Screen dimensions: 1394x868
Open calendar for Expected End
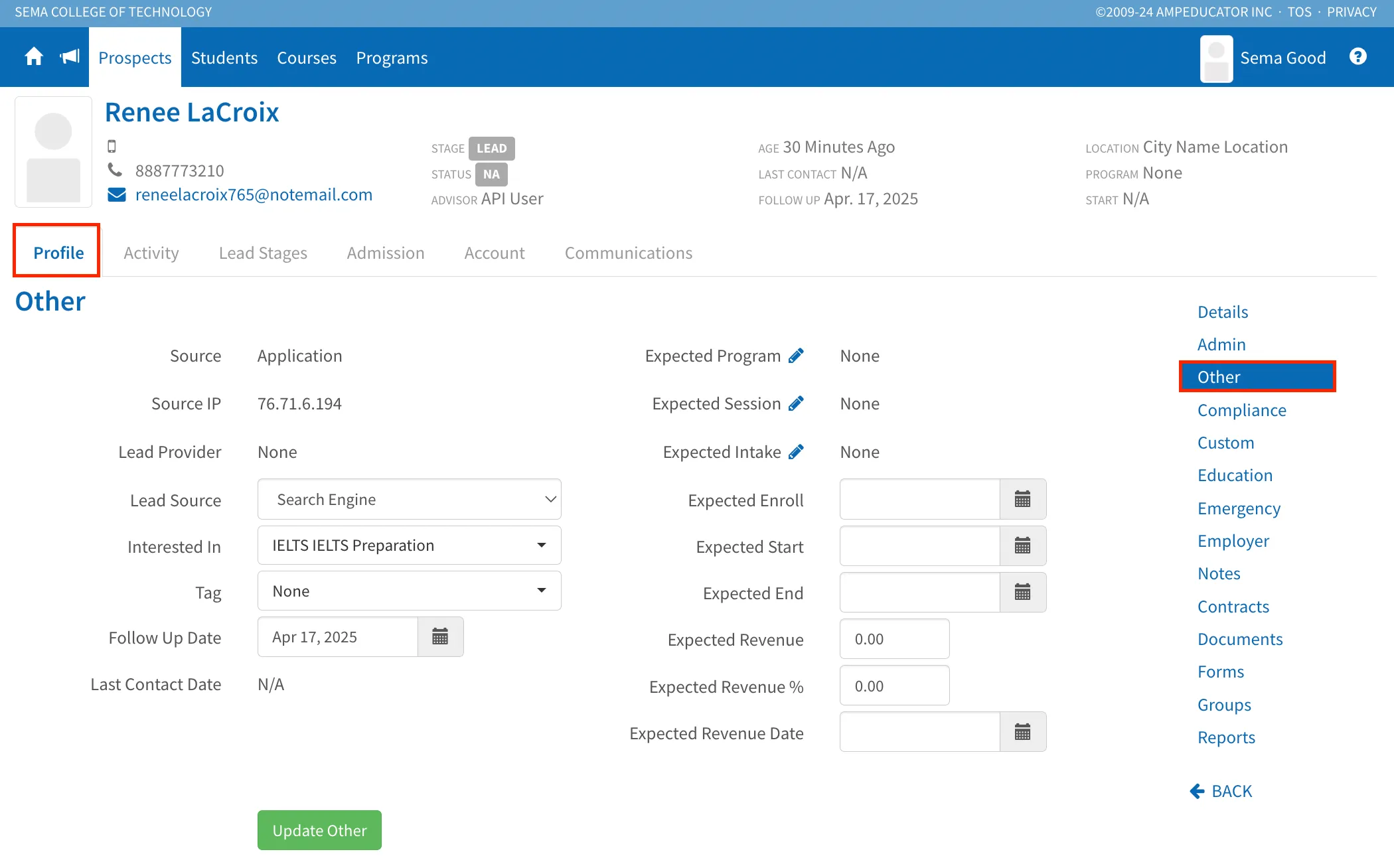tap(1022, 592)
